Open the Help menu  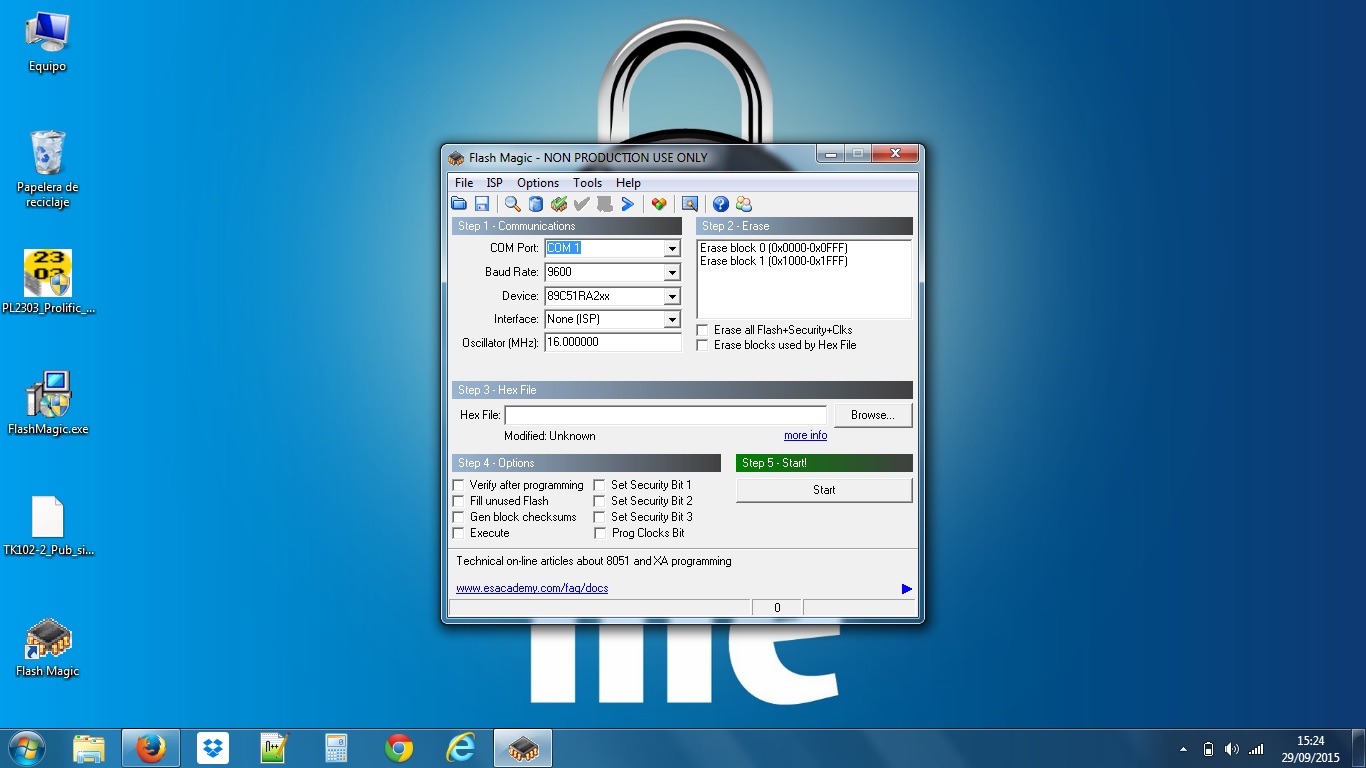point(628,183)
